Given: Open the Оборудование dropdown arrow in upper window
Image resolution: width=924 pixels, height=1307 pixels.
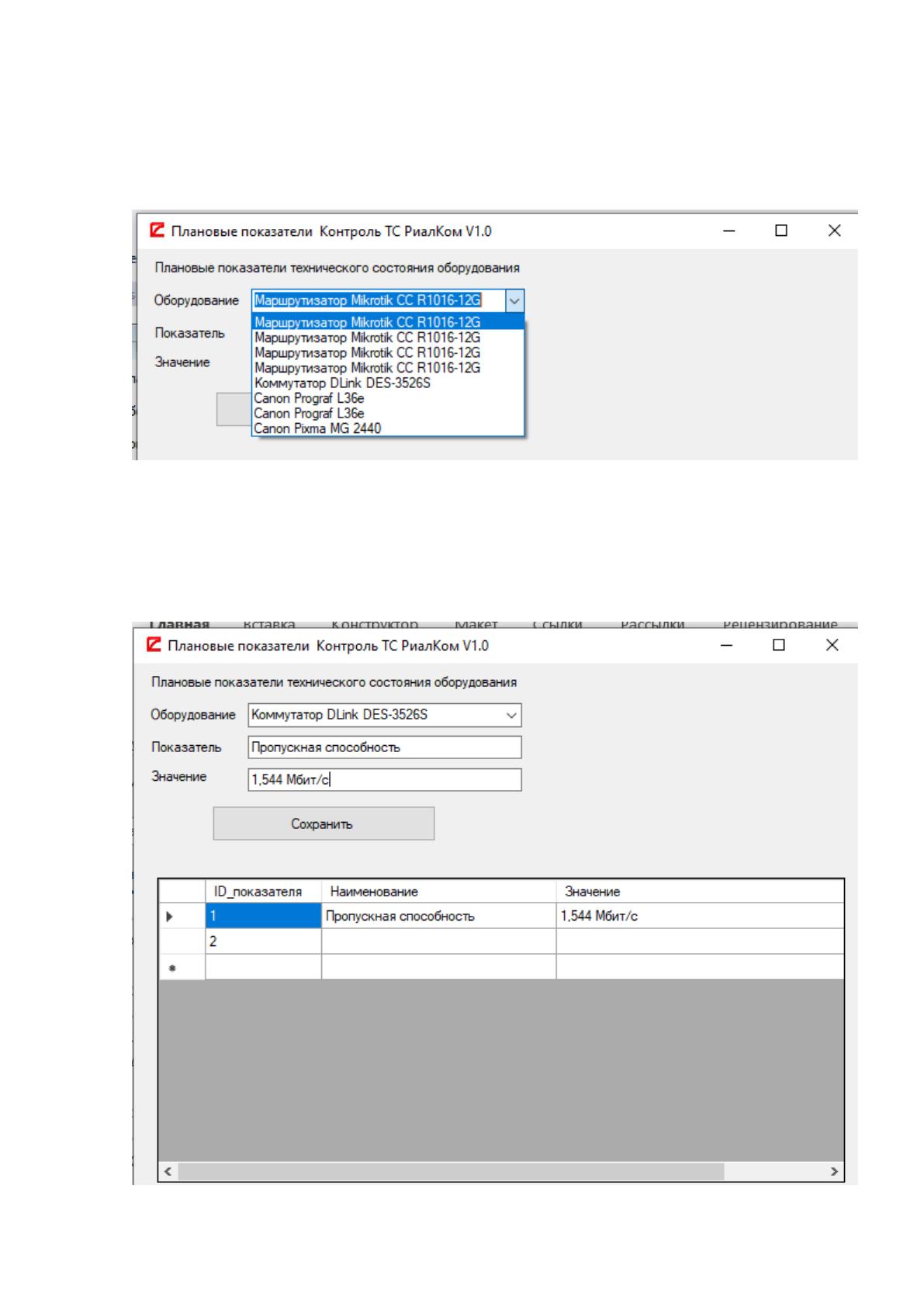Looking at the screenshot, I should (514, 300).
